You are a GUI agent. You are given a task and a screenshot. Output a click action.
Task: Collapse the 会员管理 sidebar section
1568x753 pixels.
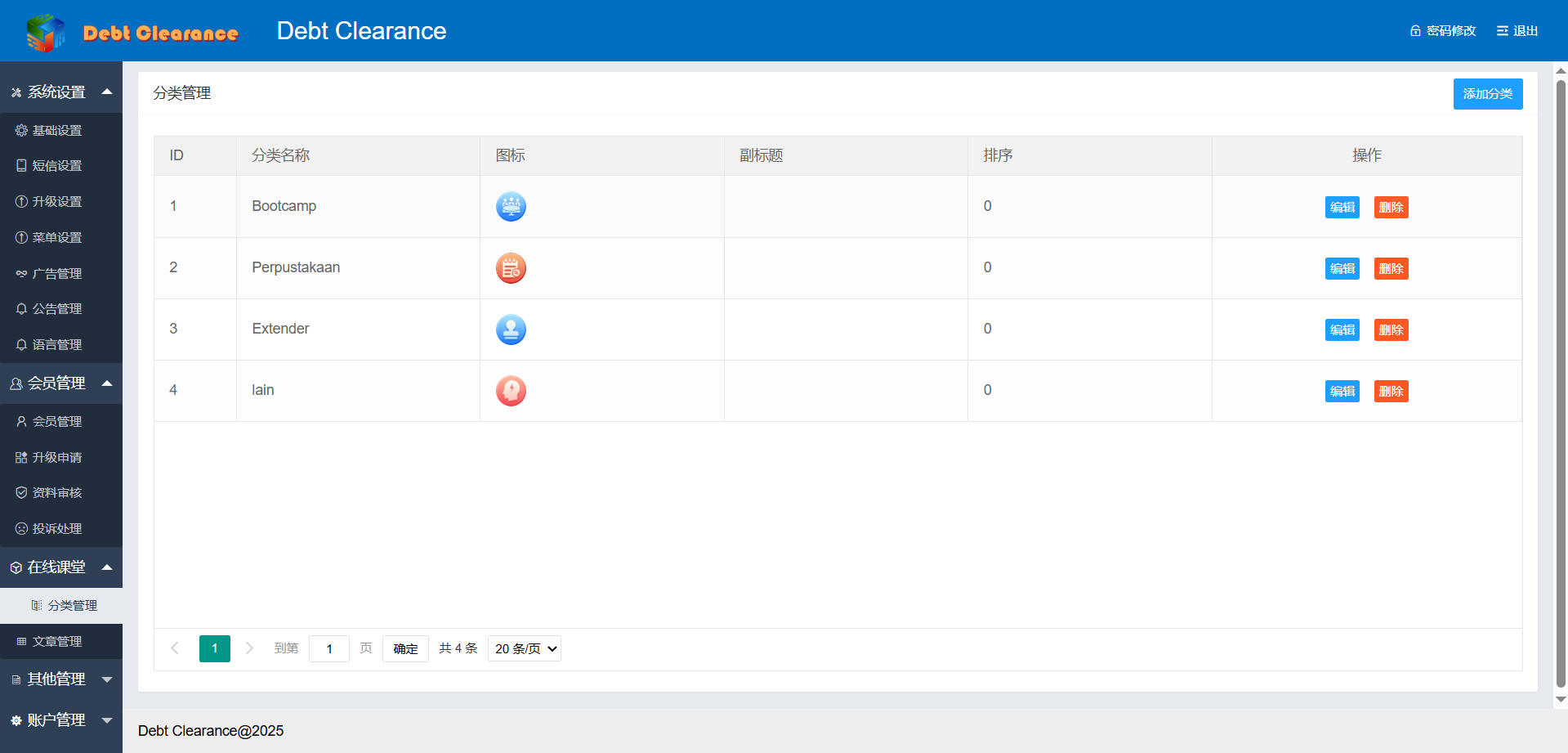(x=107, y=383)
